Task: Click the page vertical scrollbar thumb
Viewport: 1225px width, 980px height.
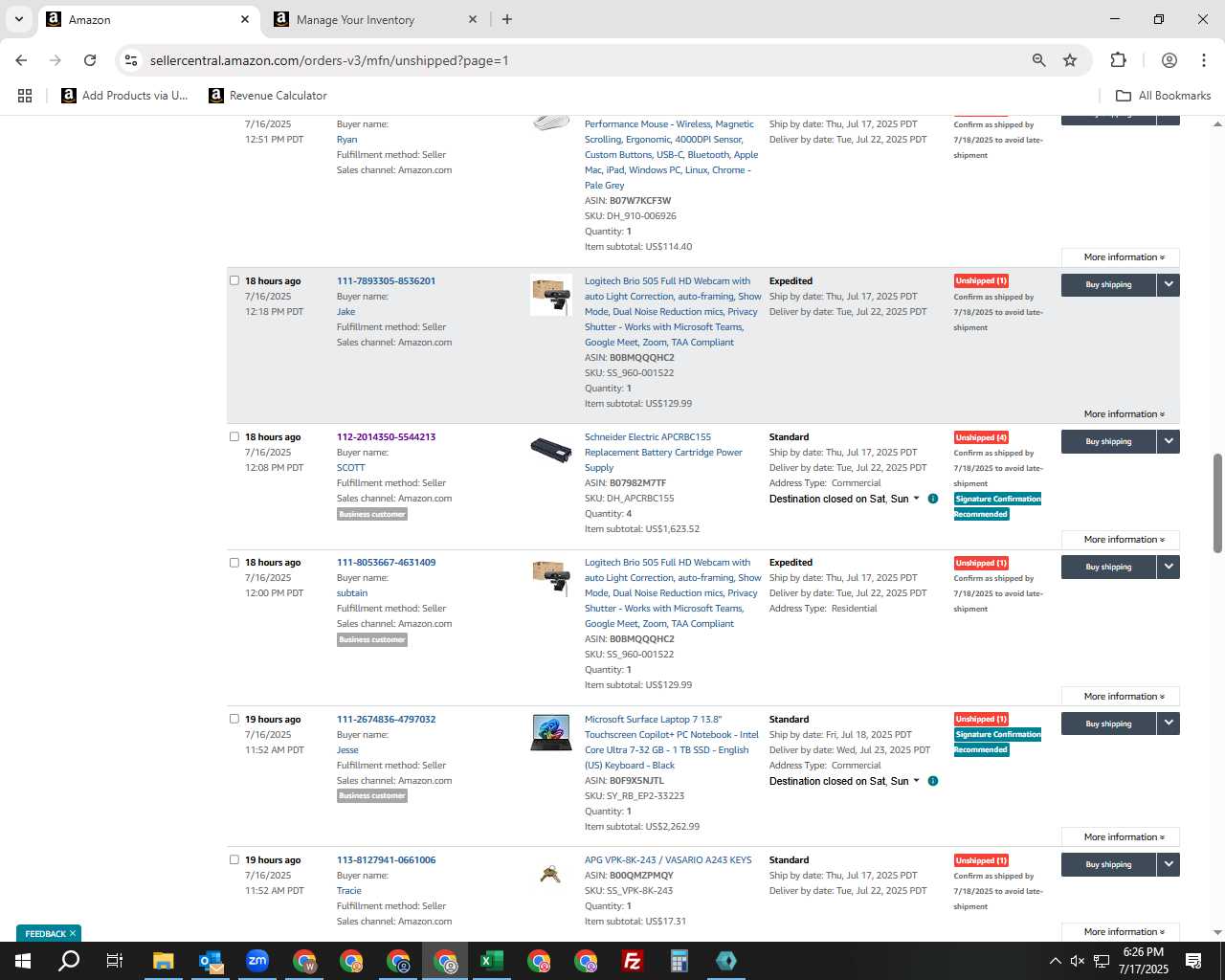Action: (x=1217, y=503)
